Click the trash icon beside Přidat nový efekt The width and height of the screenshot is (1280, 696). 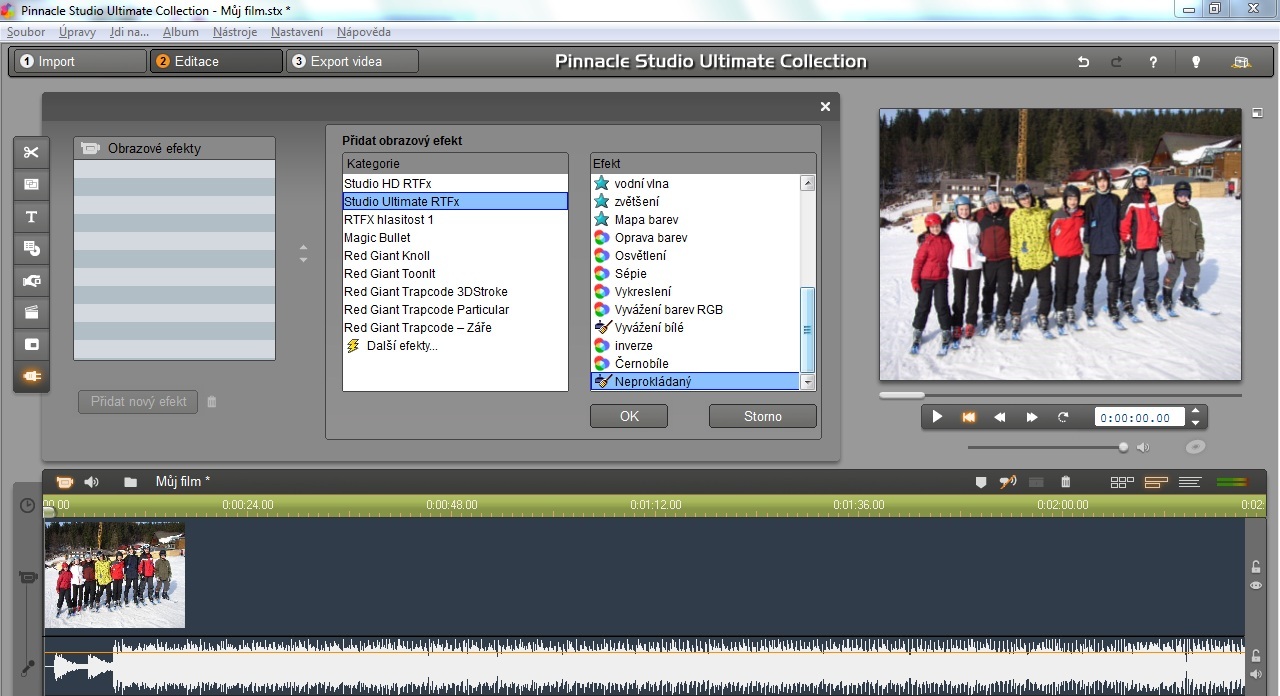pyautogui.click(x=211, y=402)
